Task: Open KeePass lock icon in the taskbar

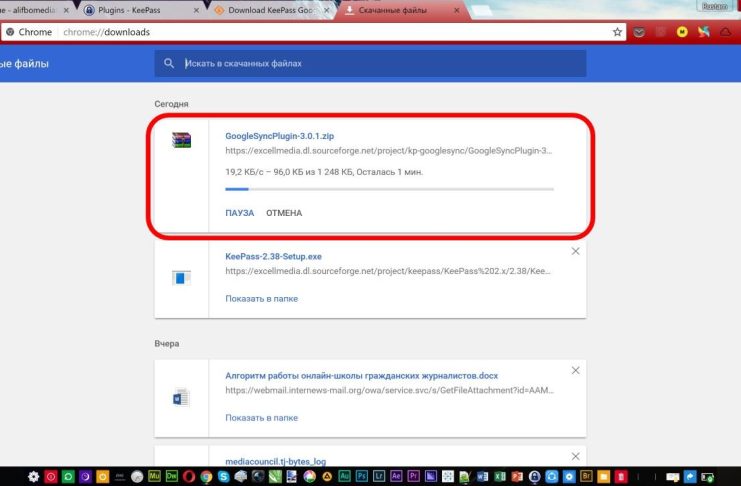Action: [x=534, y=477]
